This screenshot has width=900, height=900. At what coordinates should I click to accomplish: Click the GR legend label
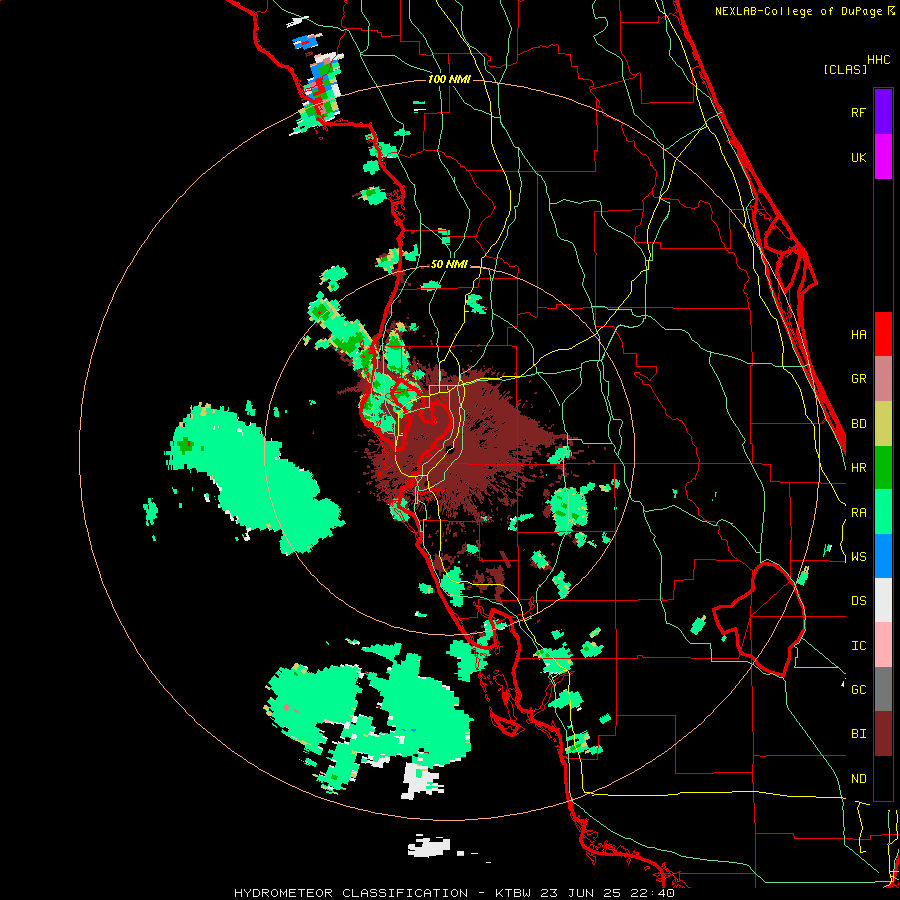[x=859, y=379]
